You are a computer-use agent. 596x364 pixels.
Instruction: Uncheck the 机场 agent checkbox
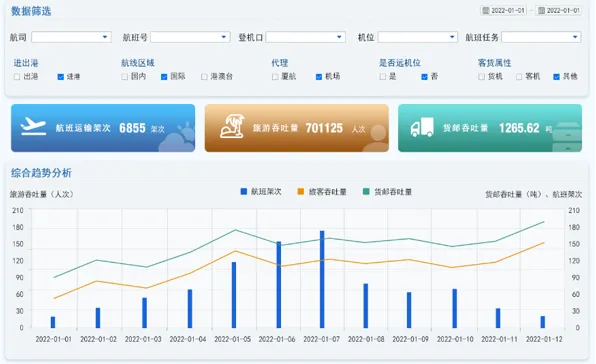tap(319, 77)
